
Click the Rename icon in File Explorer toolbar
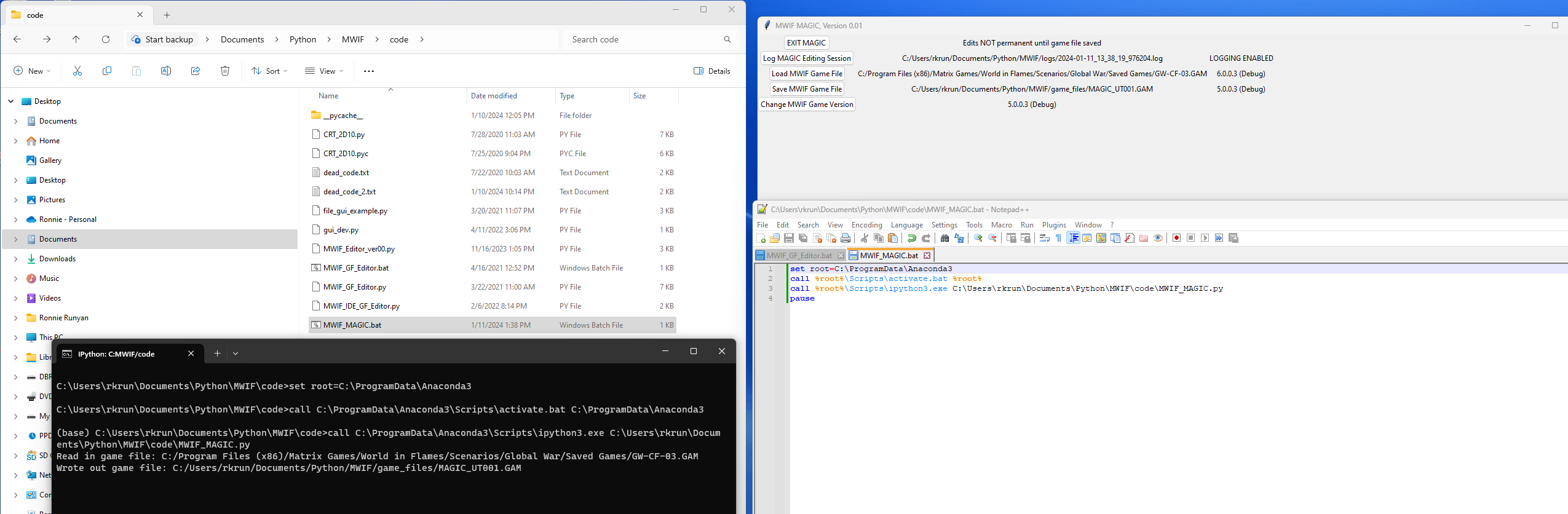point(166,71)
